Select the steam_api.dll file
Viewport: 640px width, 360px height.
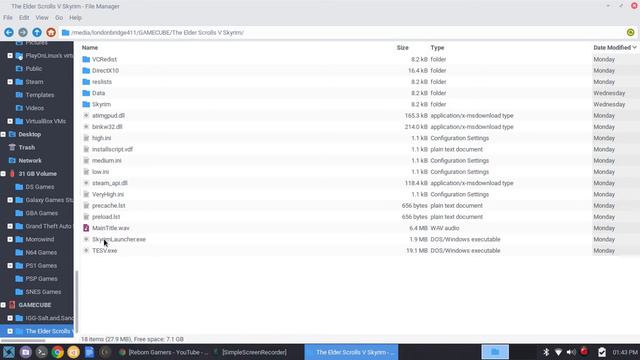coord(109,183)
